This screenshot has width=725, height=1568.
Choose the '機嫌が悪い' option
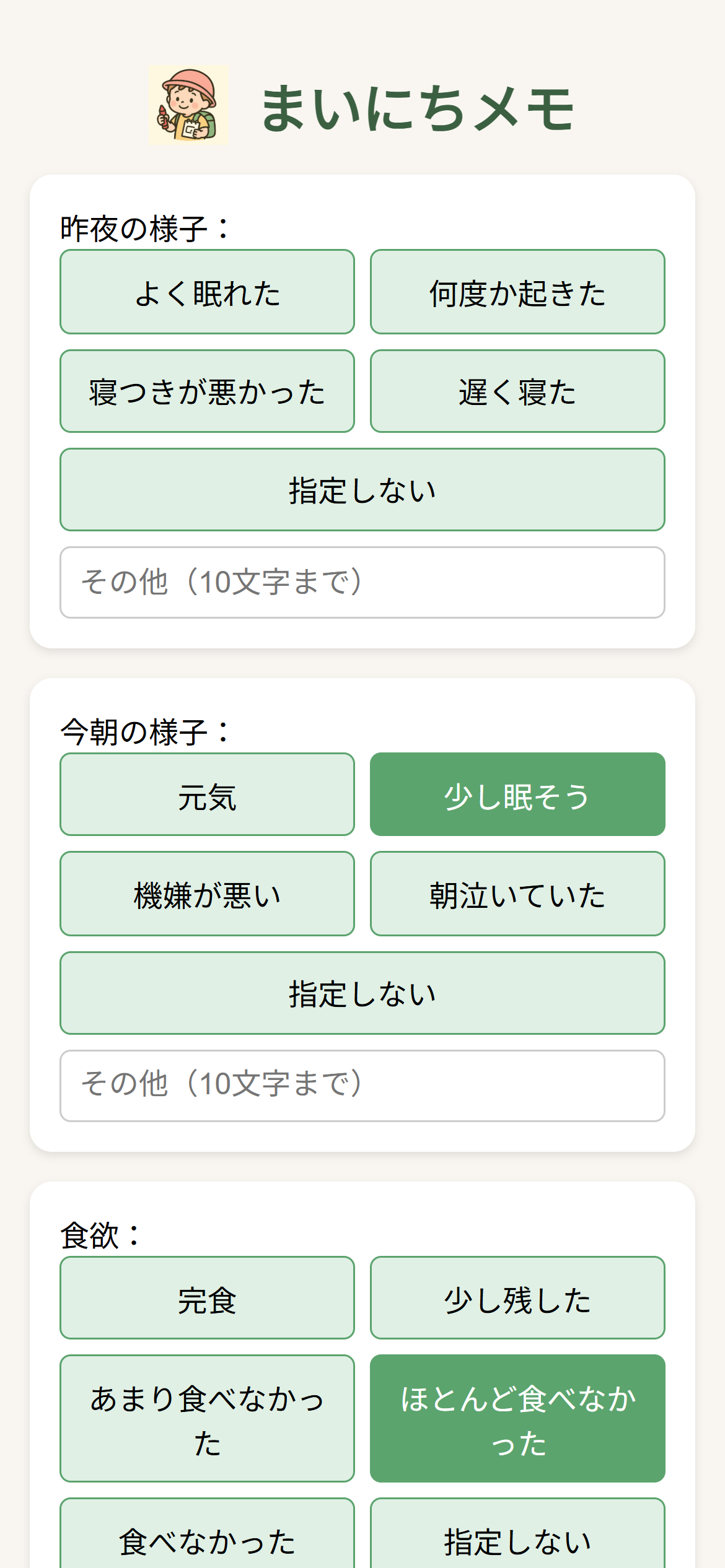point(207,894)
